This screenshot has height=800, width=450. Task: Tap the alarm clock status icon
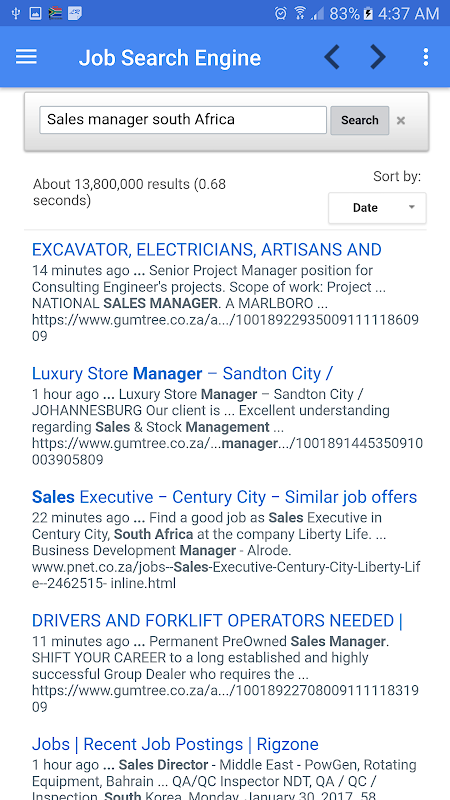pyautogui.click(x=281, y=13)
